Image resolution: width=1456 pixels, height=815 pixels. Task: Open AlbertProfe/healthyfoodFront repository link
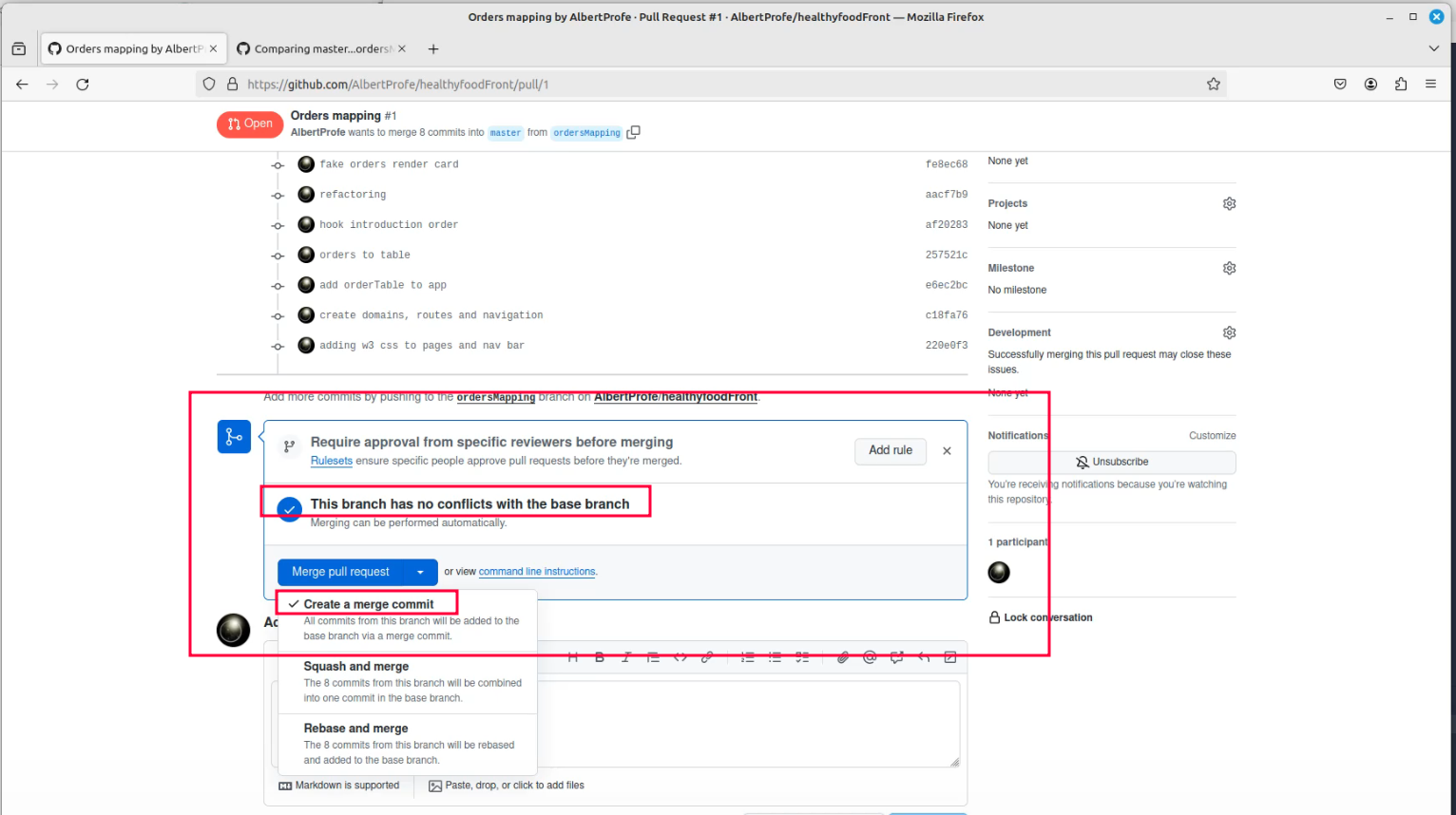click(676, 397)
